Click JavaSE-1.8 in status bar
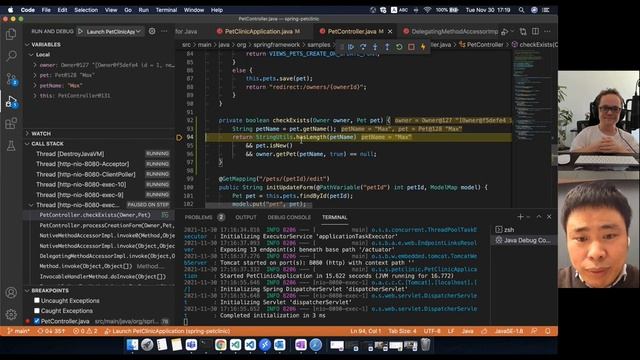 [x=509, y=331]
